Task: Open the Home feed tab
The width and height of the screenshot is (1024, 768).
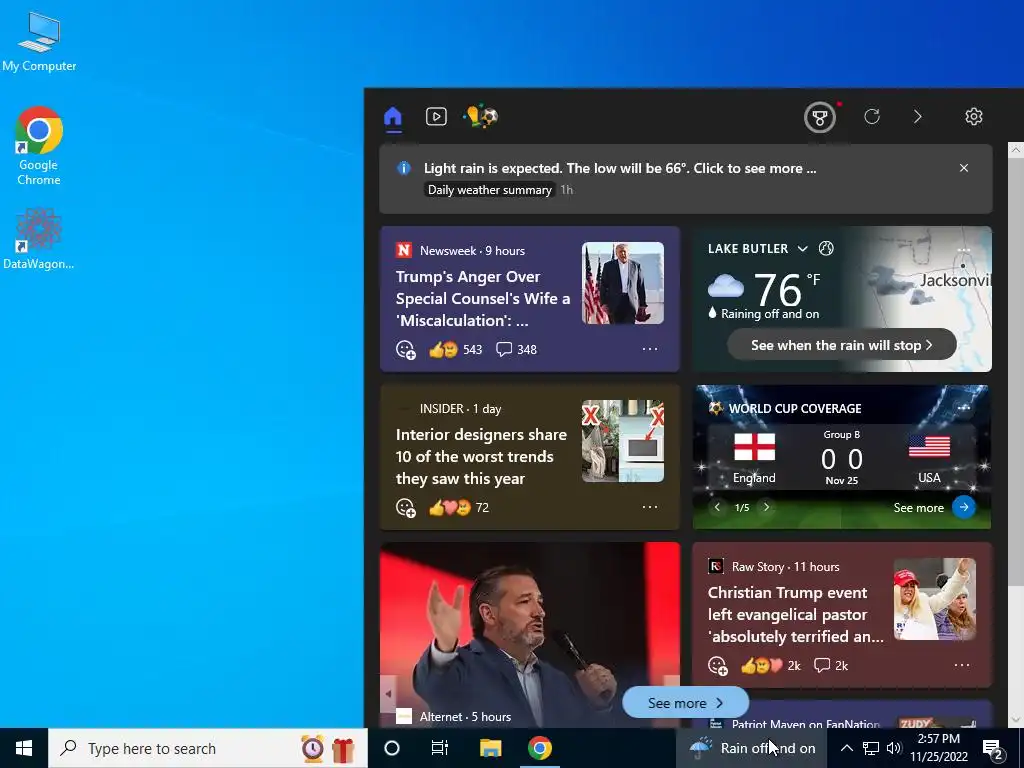Action: [x=392, y=117]
